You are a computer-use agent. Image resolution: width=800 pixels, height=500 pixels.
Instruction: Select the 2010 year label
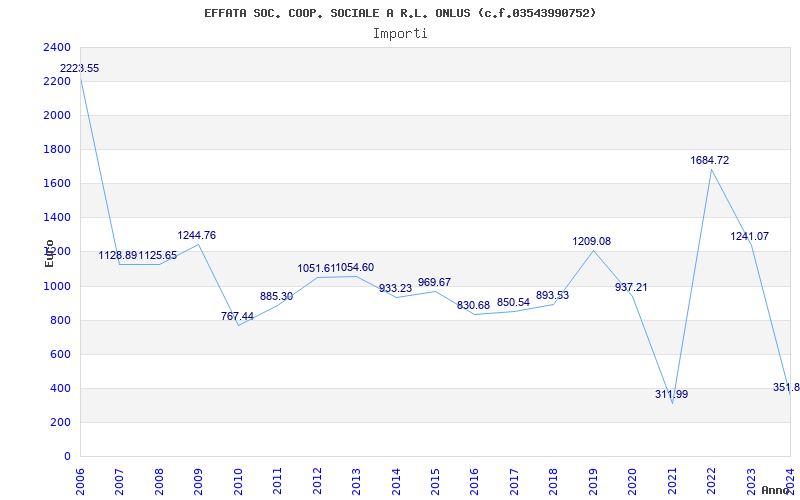pos(238,482)
